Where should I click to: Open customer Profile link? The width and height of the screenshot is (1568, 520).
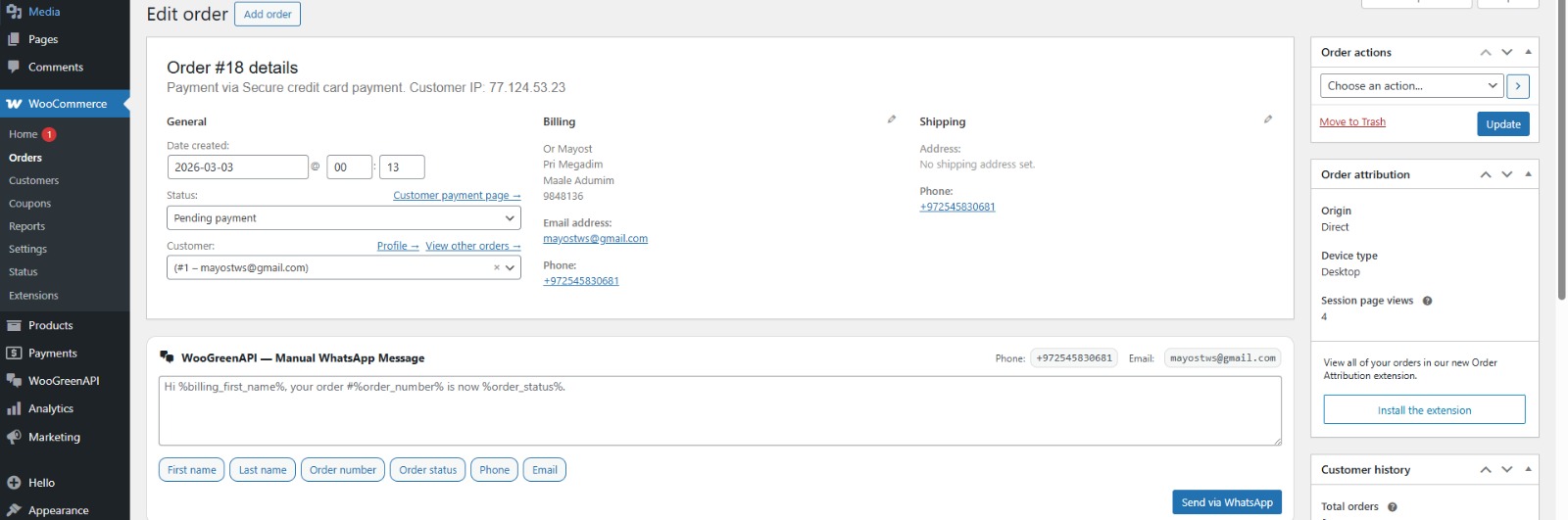point(398,246)
